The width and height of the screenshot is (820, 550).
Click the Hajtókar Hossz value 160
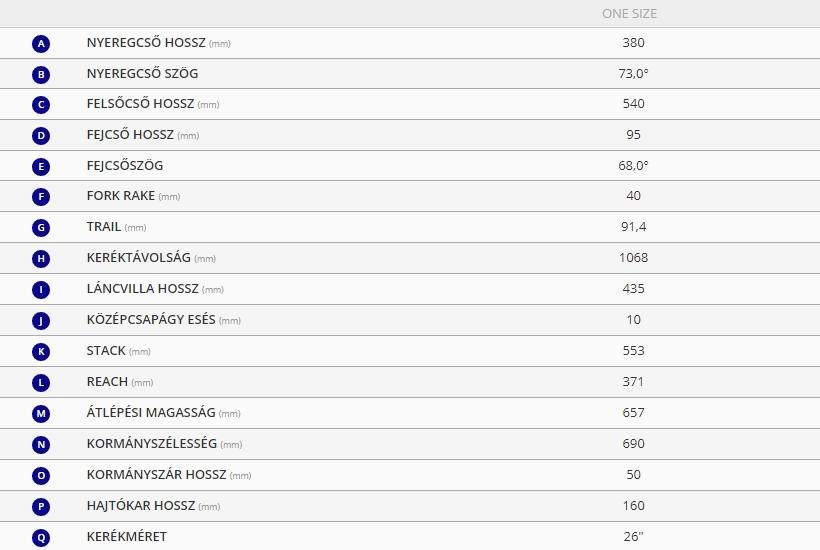click(633, 506)
